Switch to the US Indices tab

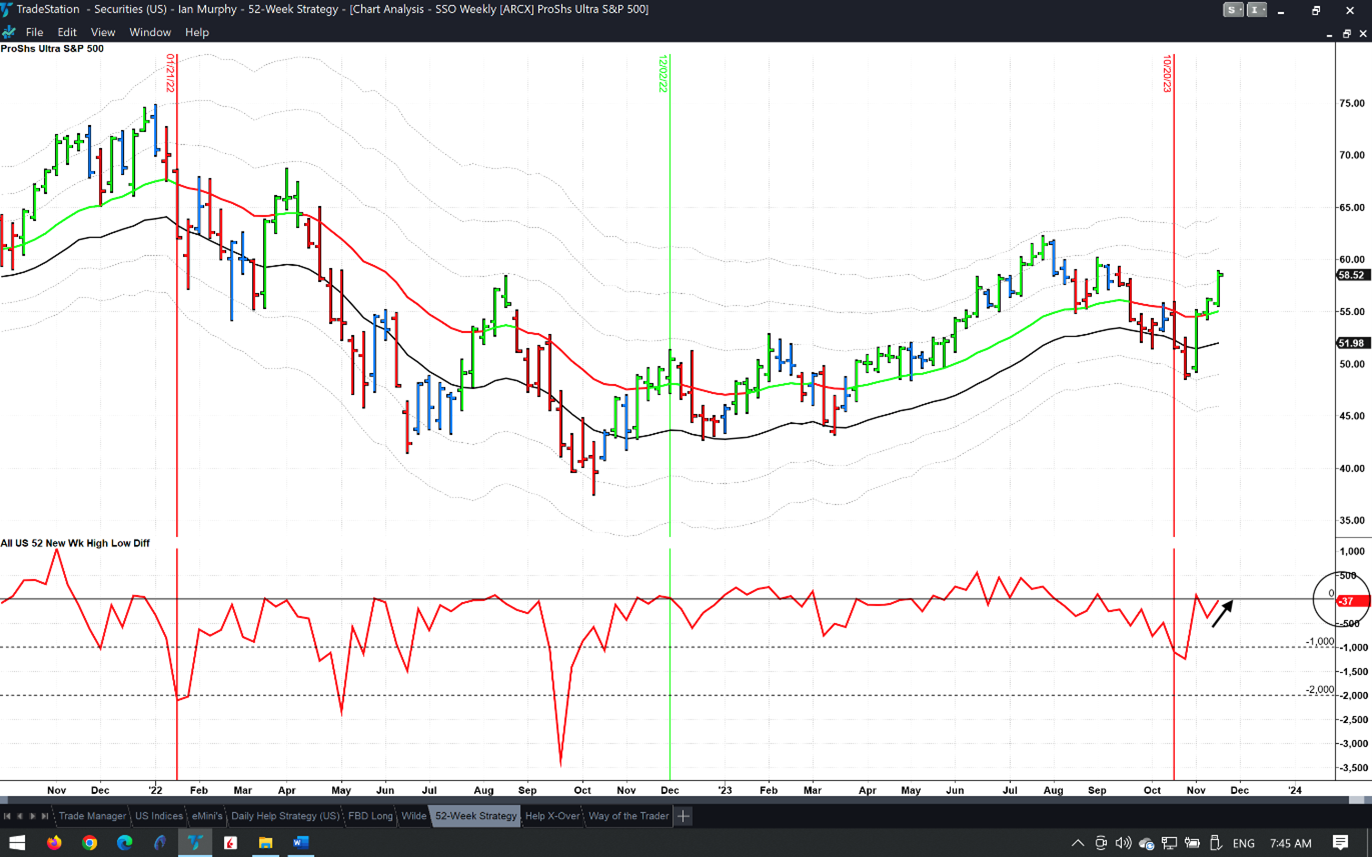(159, 816)
